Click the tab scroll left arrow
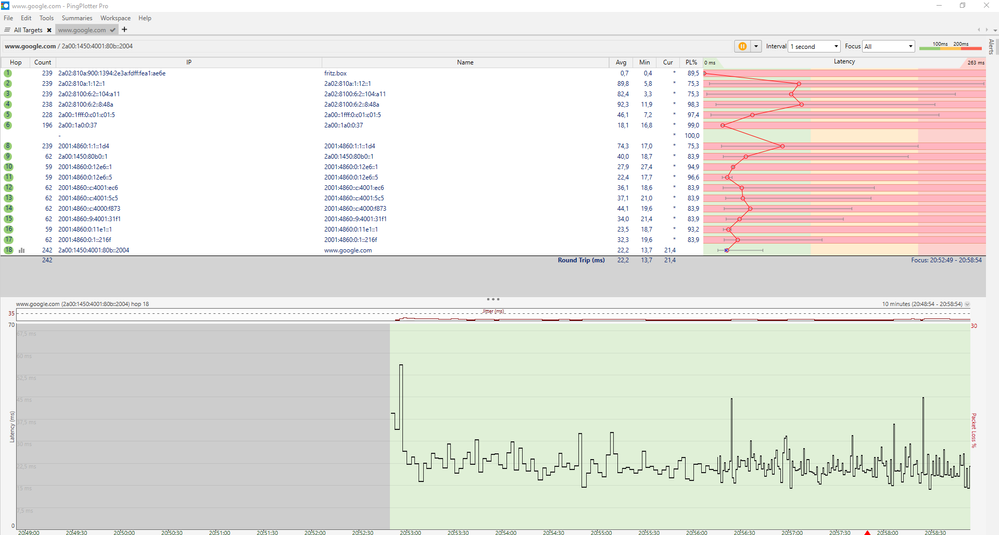999x535 pixels. click(979, 29)
